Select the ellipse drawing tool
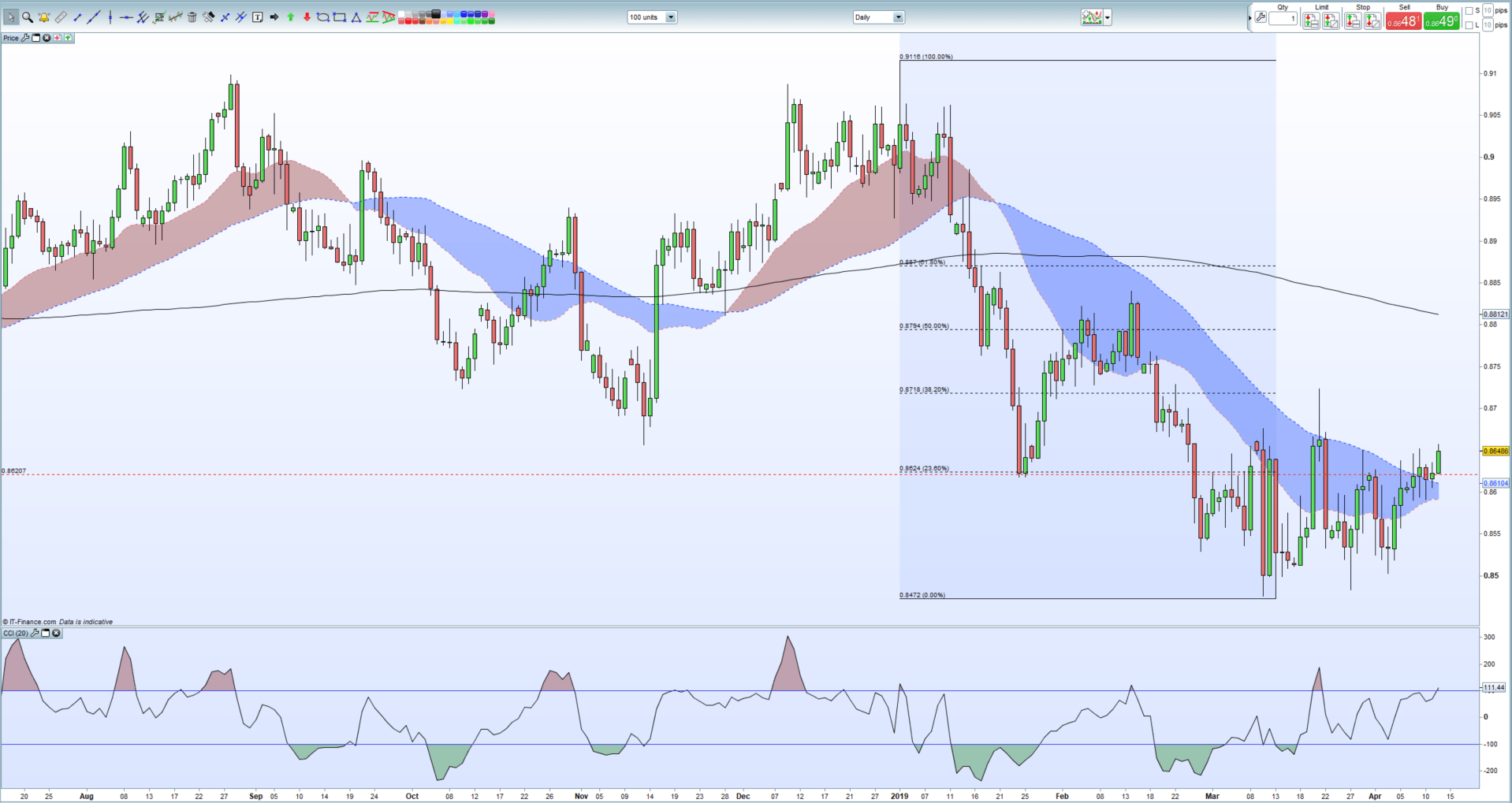The image size is (1512, 803). click(x=322, y=17)
